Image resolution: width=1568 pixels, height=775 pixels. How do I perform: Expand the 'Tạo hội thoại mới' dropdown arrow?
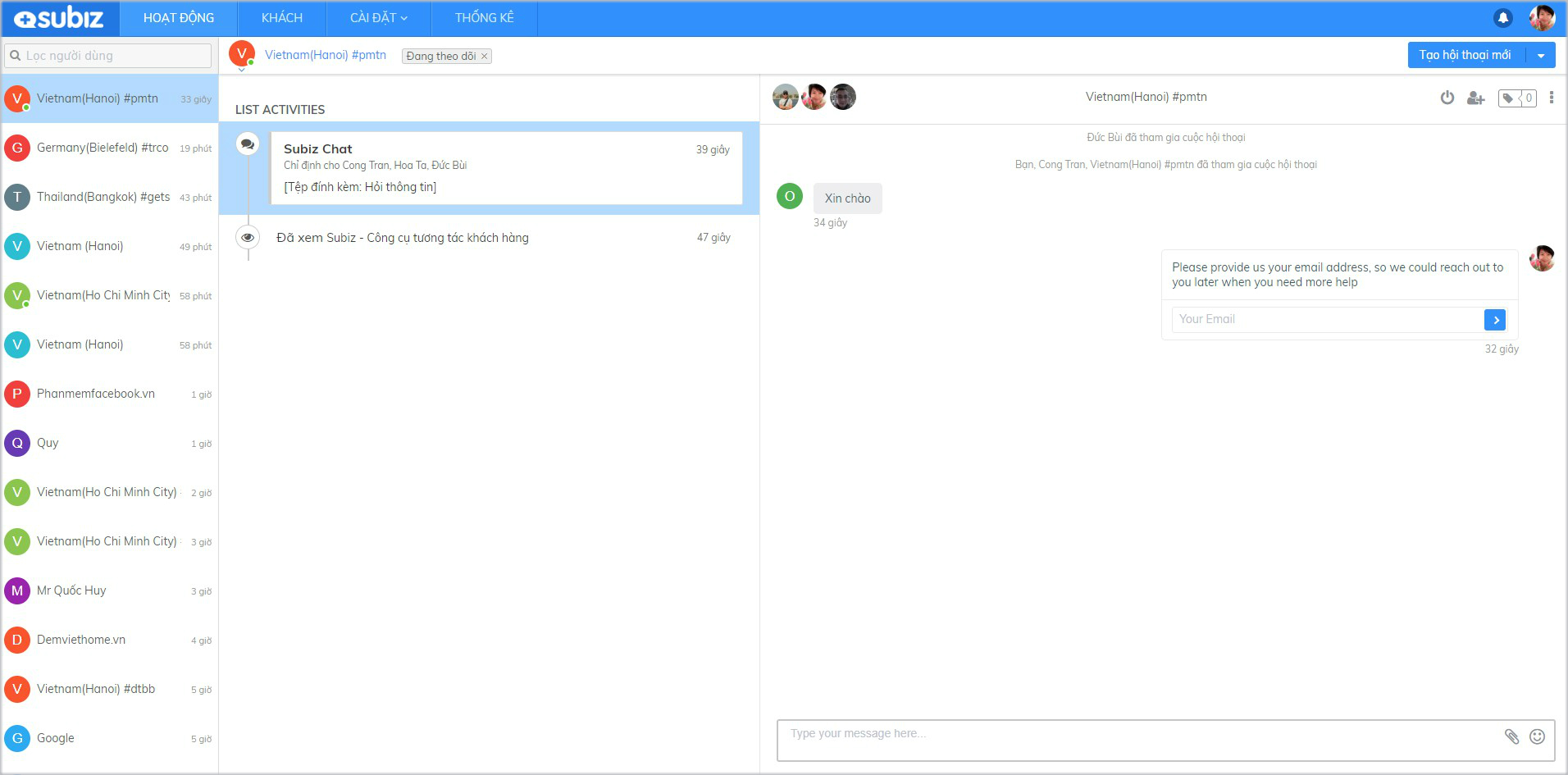click(x=1541, y=56)
